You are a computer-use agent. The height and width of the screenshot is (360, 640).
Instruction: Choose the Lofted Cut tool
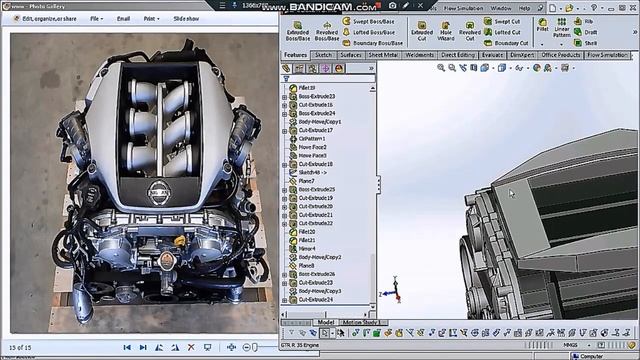pos(502,32)
